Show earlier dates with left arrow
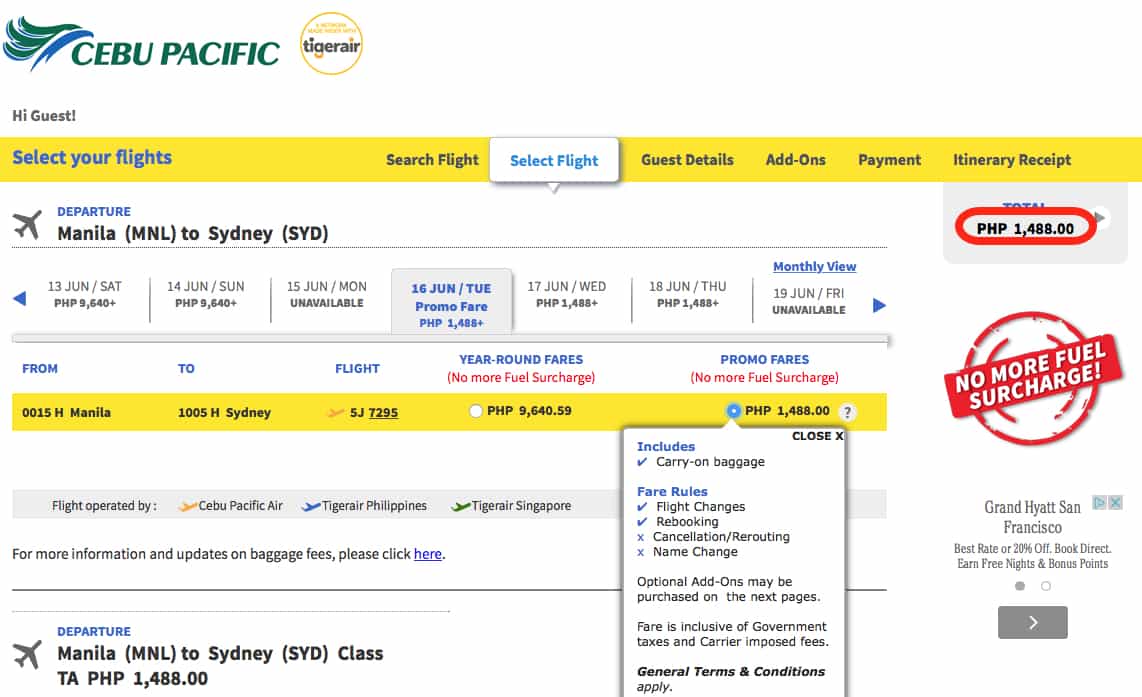This screenshot has width=1142, height=697. pyautogui.click(x=20, y=298)
